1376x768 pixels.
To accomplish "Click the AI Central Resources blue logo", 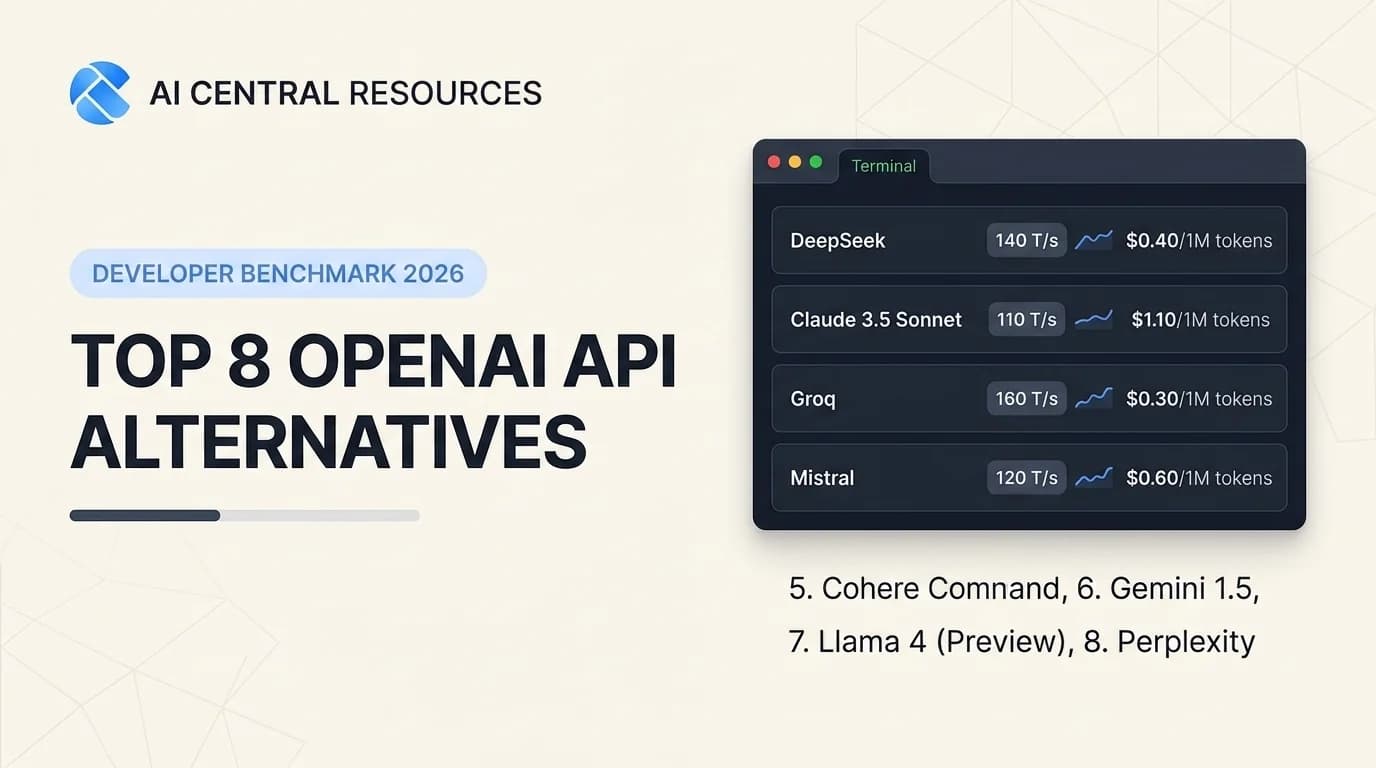I will pos(100,93).
